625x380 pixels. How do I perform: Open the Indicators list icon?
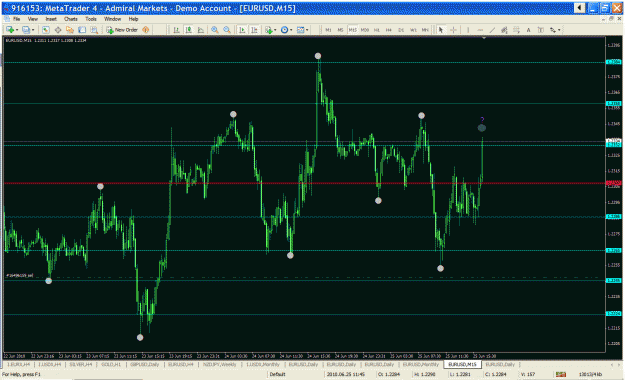pos(269,30)
